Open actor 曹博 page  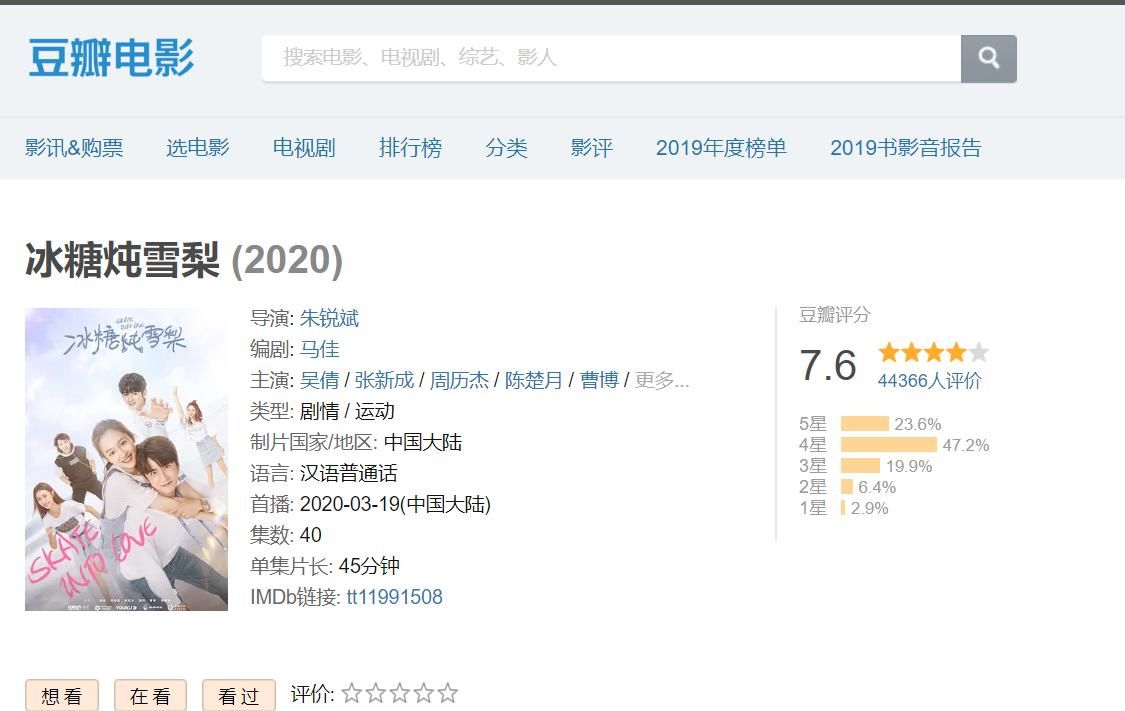(599, 380)
